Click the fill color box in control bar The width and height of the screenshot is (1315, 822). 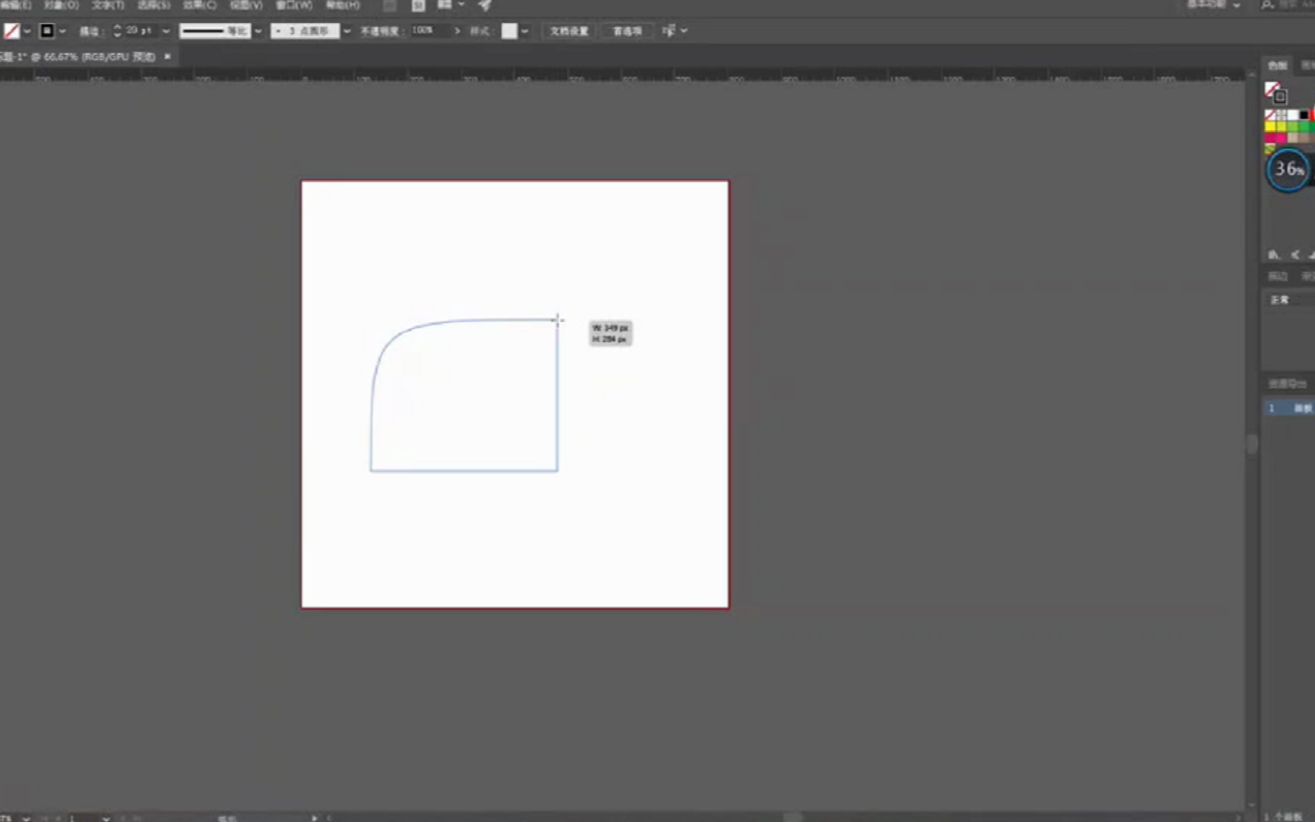(x=11, y=31)
